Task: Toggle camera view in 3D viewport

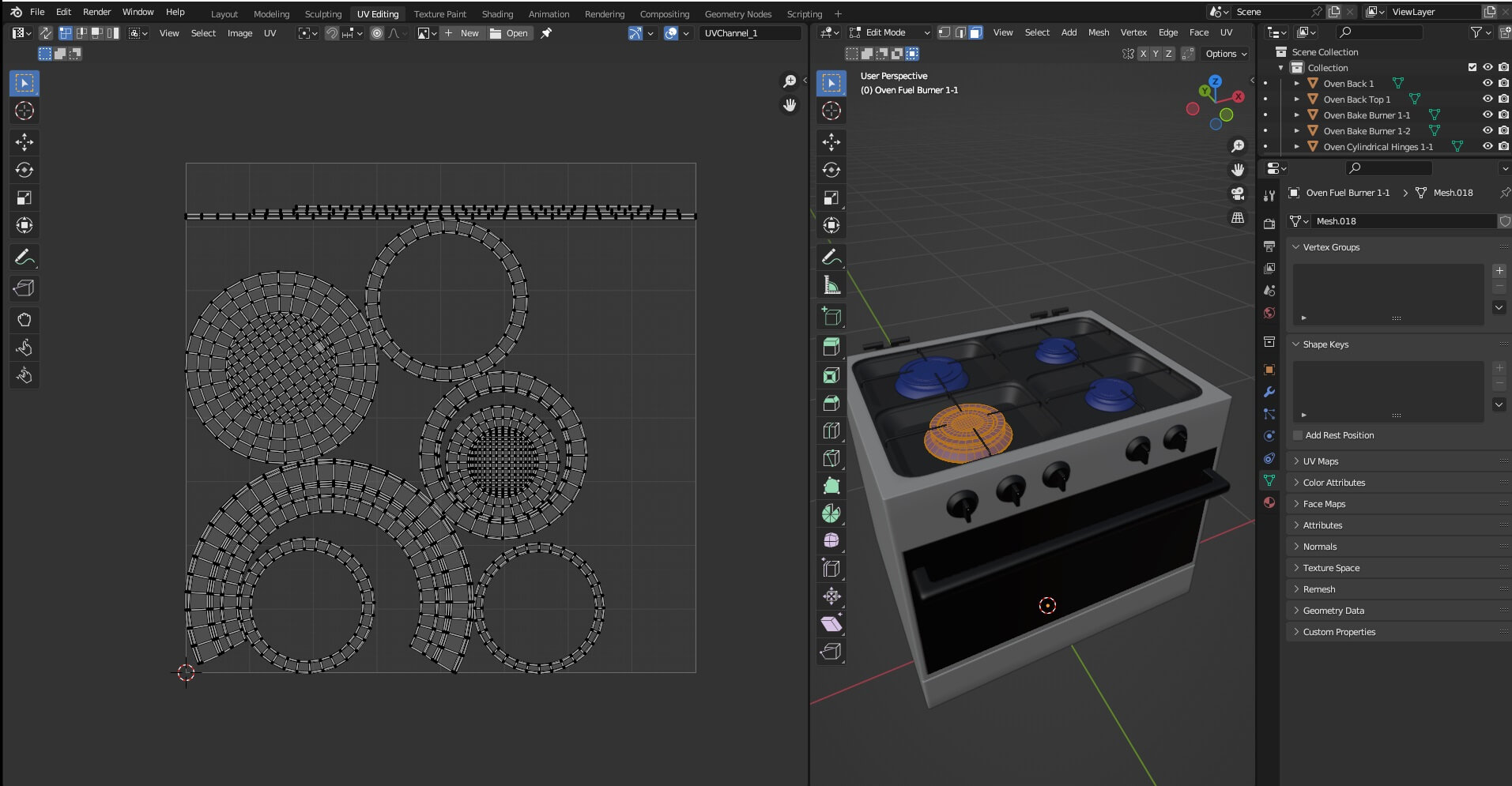Action: (1238, 194)
